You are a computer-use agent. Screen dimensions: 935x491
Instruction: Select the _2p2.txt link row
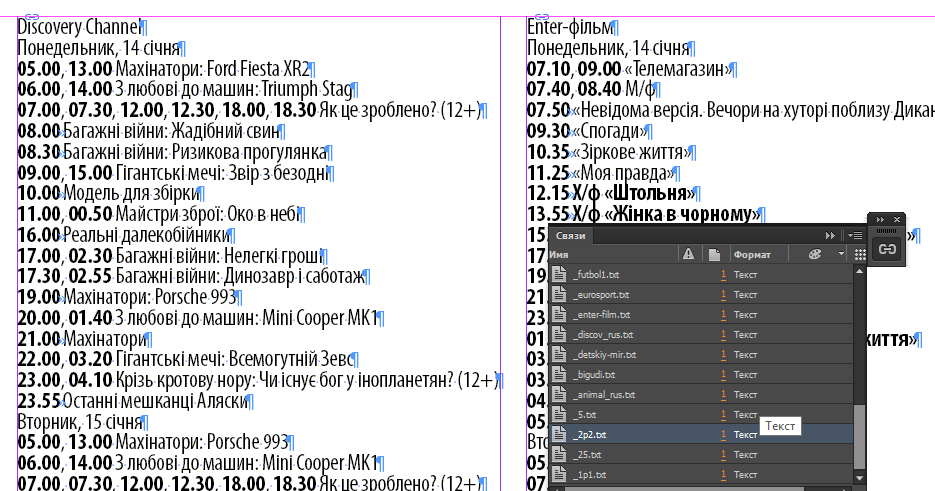tap(701, 434)
